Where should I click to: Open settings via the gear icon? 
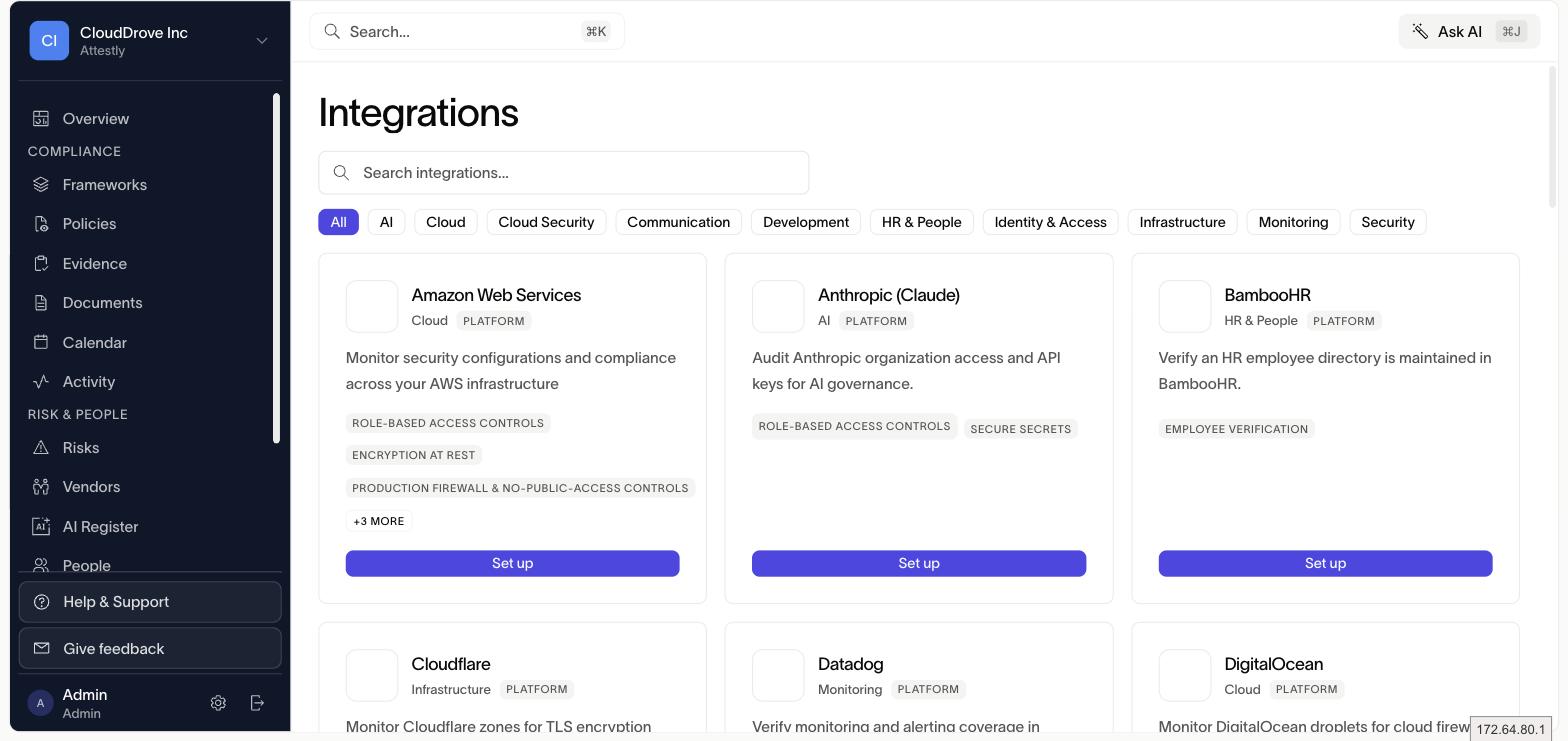pos(218,703)
